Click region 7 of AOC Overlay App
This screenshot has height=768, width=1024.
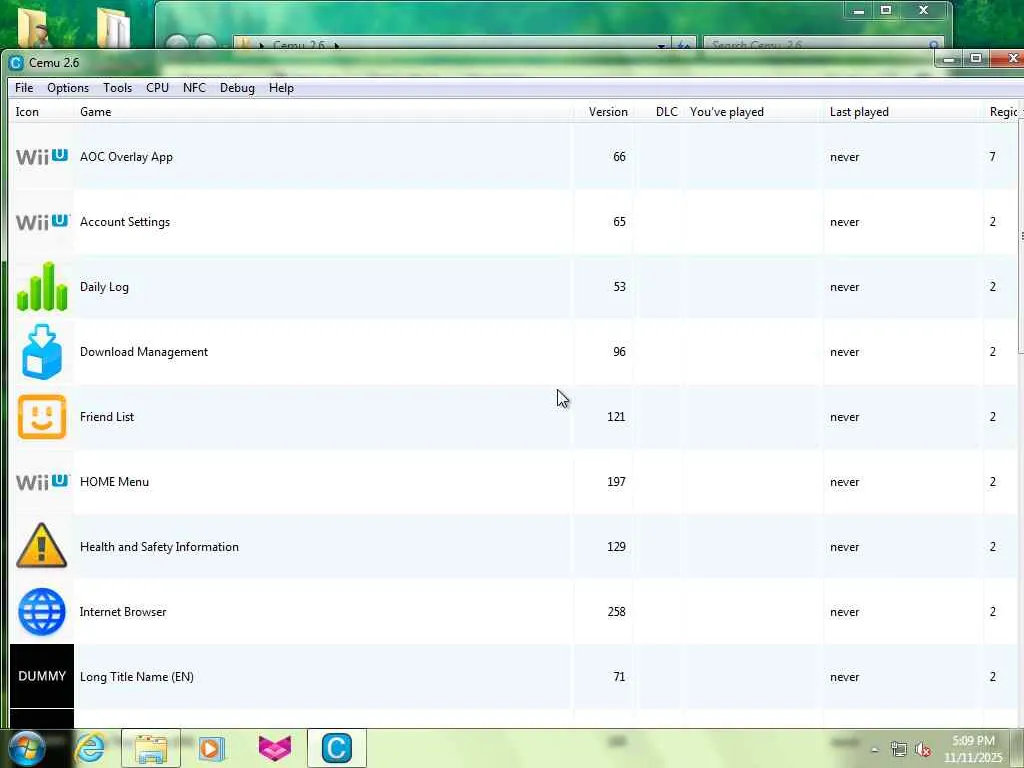click(x=993, y=157)
